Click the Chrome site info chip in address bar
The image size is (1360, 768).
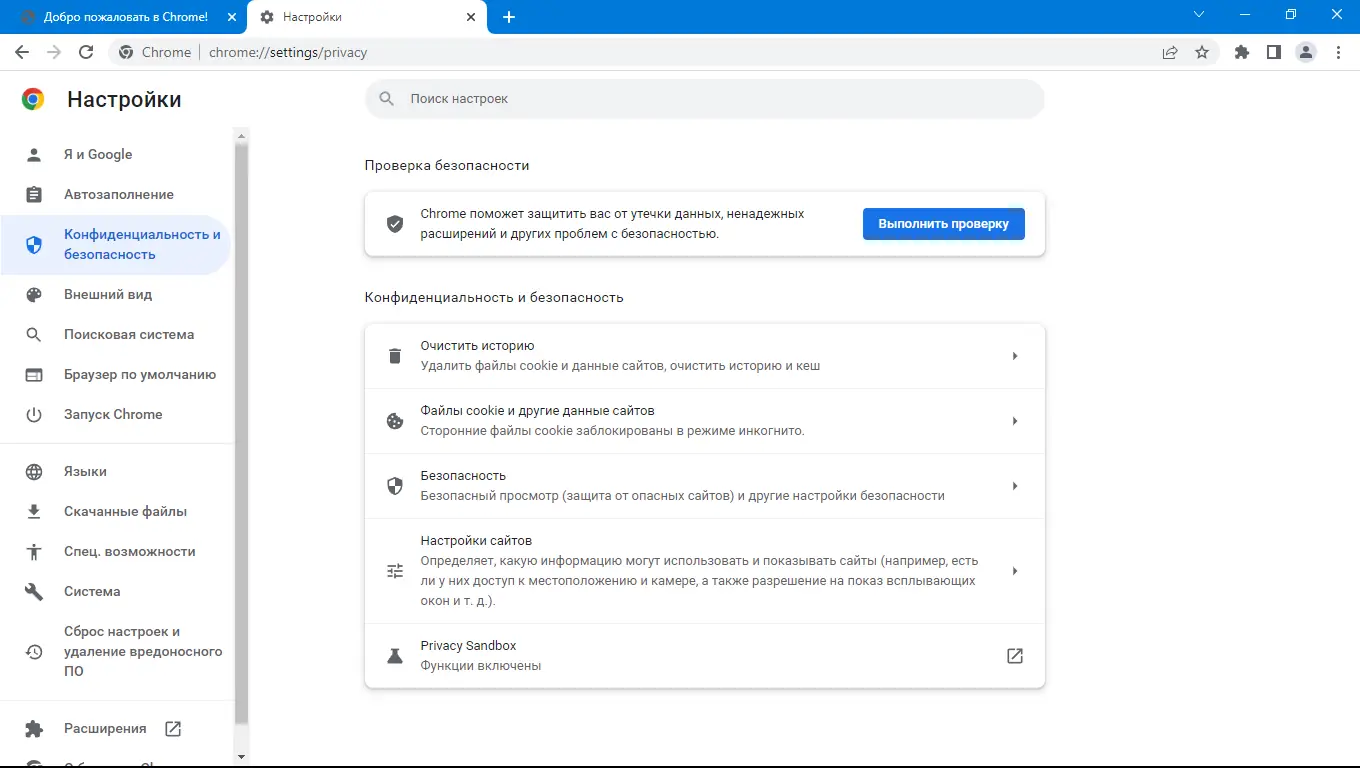click(x=154, y=52)
